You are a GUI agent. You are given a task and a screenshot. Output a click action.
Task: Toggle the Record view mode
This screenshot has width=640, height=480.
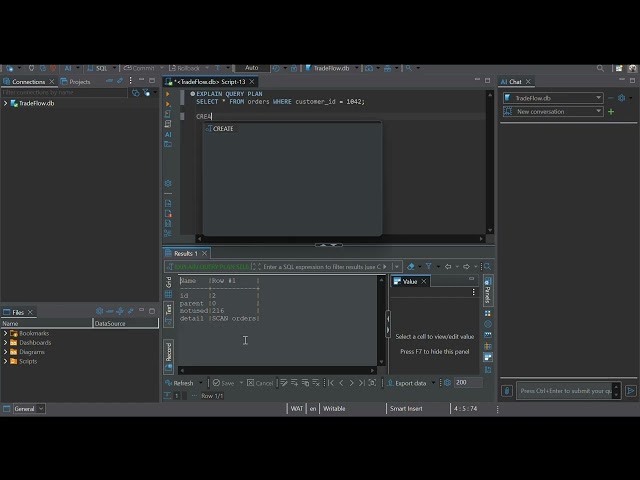169,356
